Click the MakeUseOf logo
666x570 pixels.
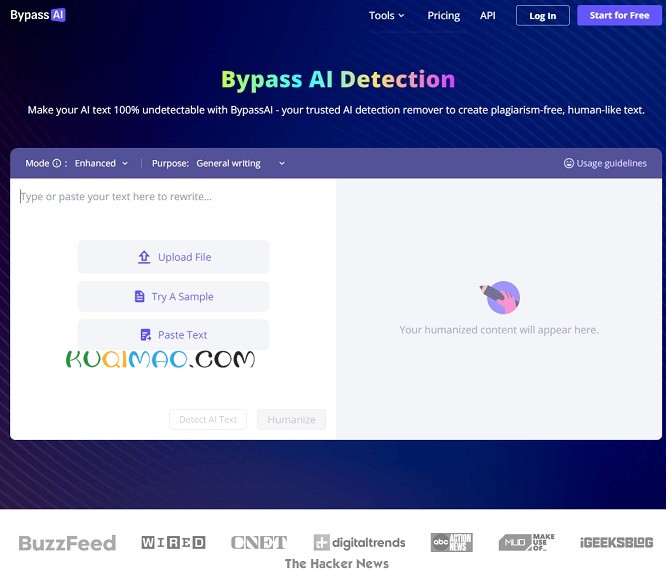pyautogui.click(x=527, y=543)
